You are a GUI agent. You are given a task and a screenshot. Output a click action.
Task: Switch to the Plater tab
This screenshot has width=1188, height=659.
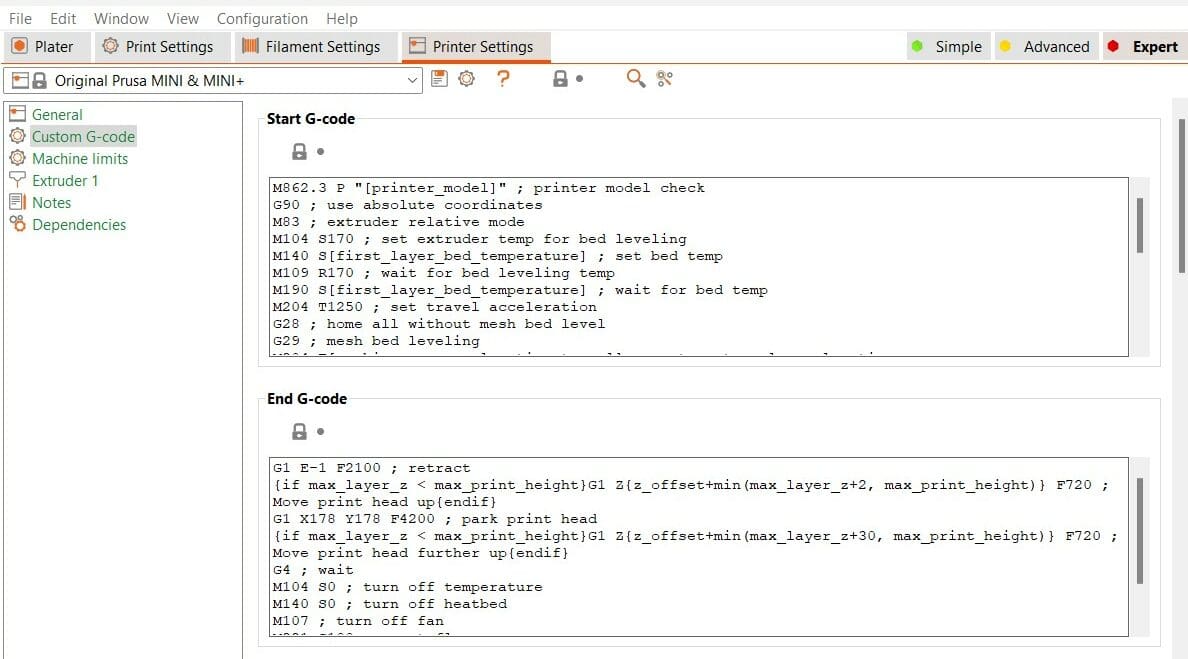(47, 47)
